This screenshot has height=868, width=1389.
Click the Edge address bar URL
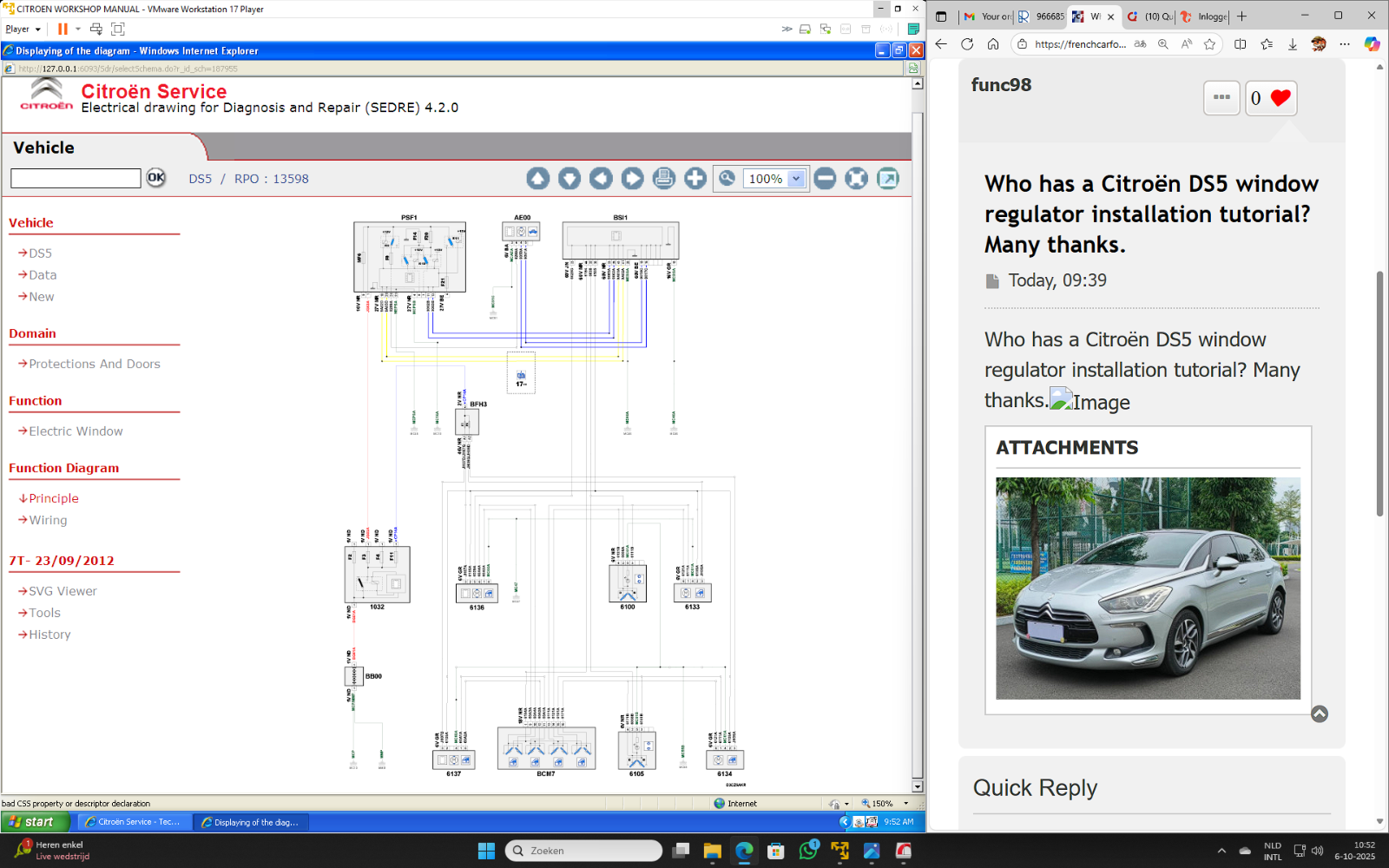coord(1080,44)
